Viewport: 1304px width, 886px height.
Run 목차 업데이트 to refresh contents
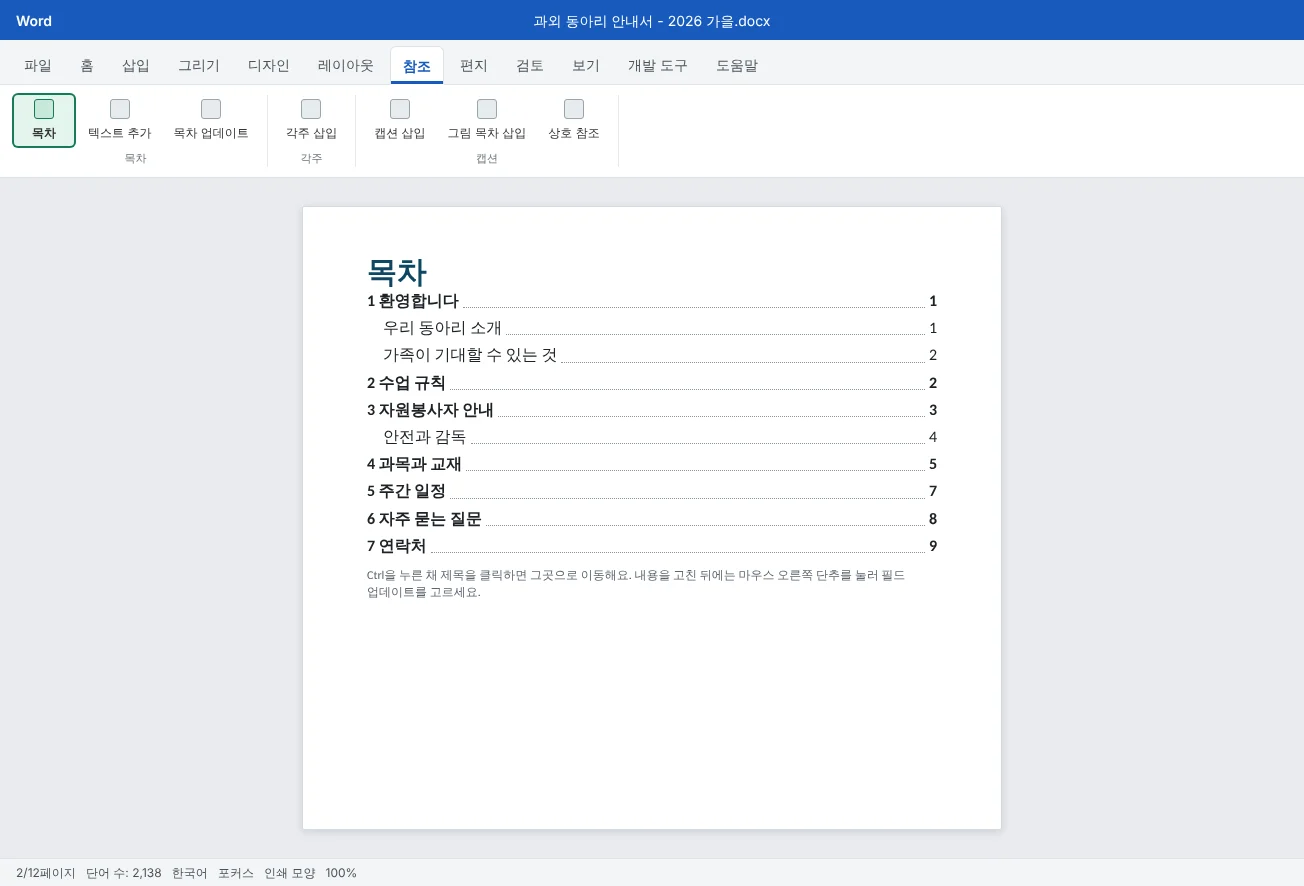pos(211,120)
